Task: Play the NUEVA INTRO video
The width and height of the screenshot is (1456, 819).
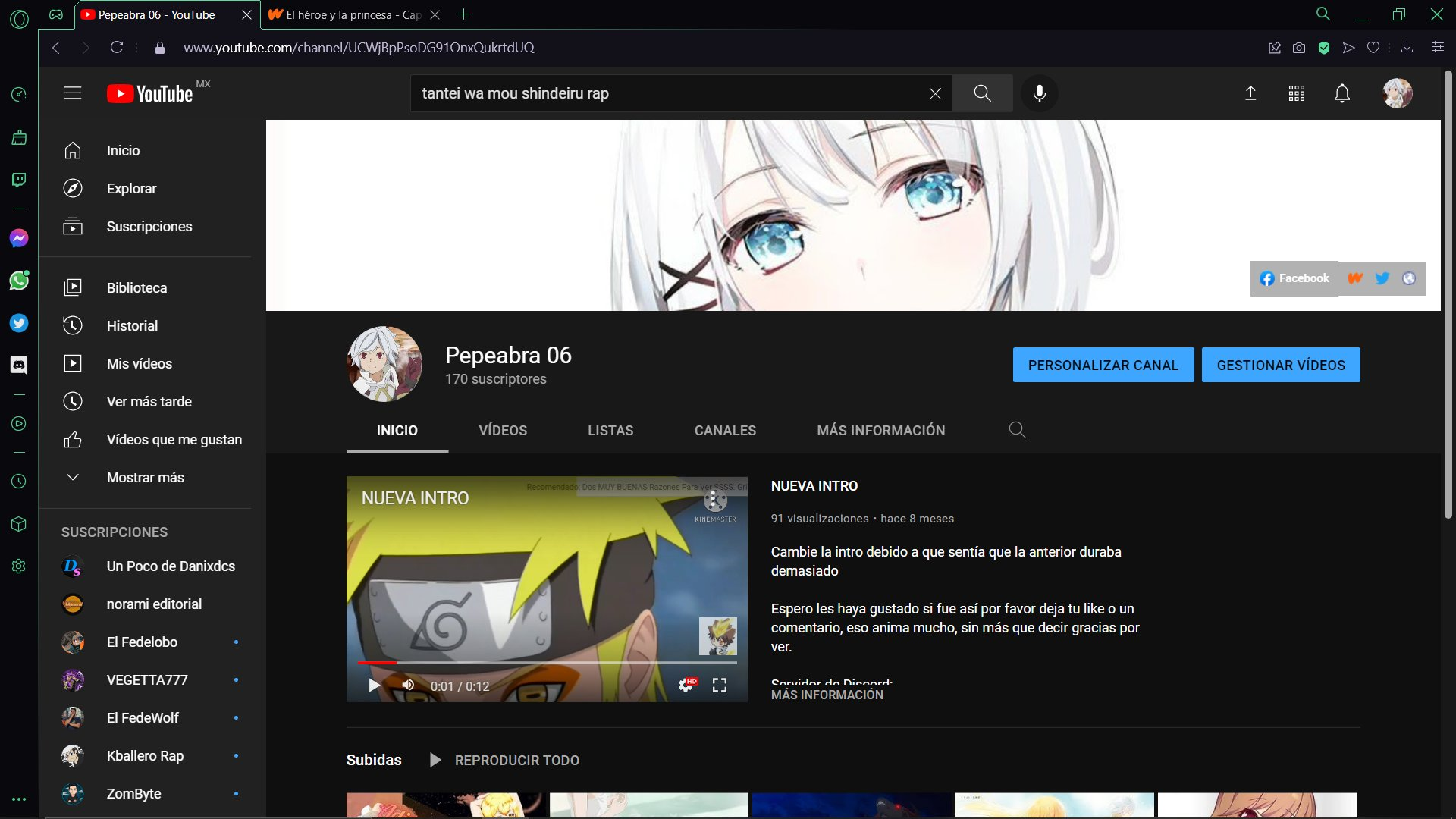Action: point(374,686)
